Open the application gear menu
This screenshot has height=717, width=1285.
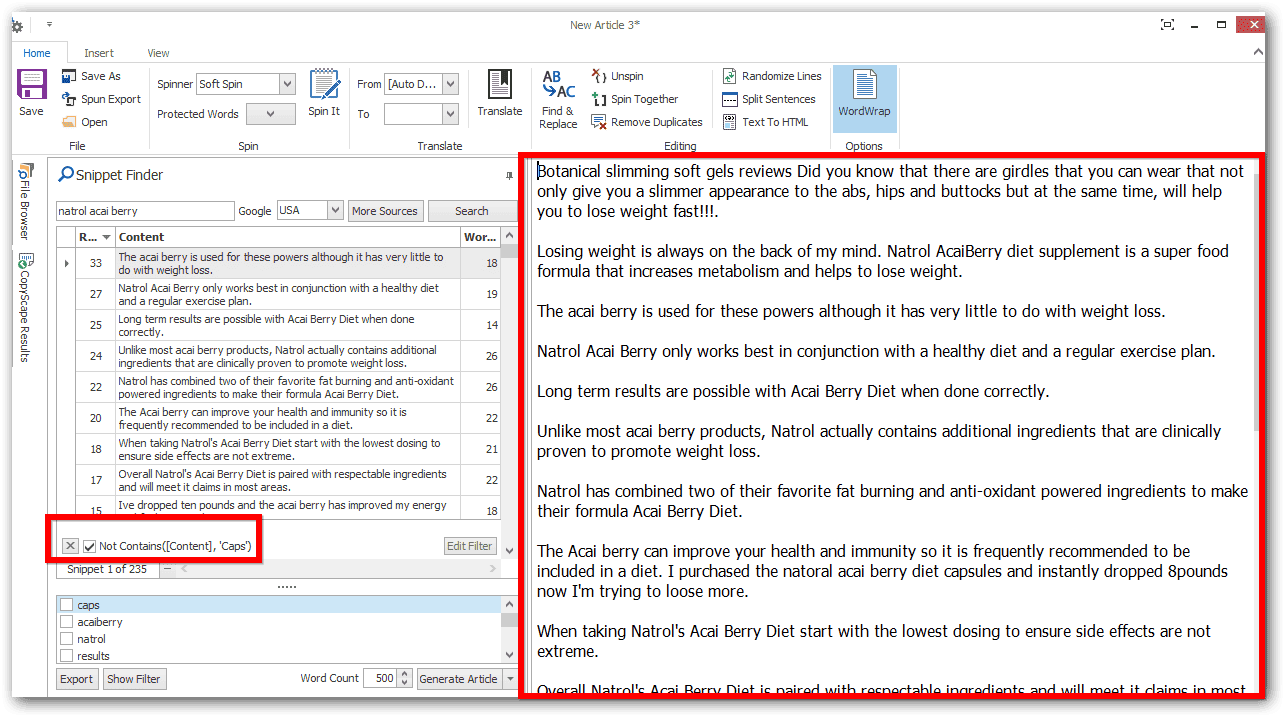16,25
